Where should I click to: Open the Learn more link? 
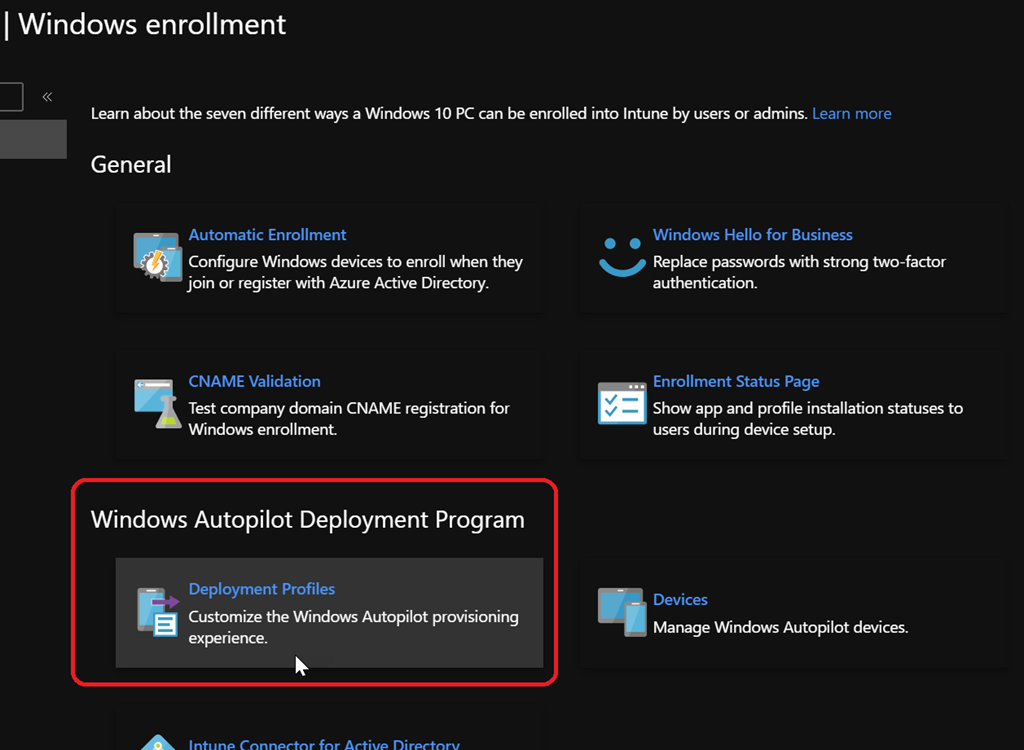(852, 113)
